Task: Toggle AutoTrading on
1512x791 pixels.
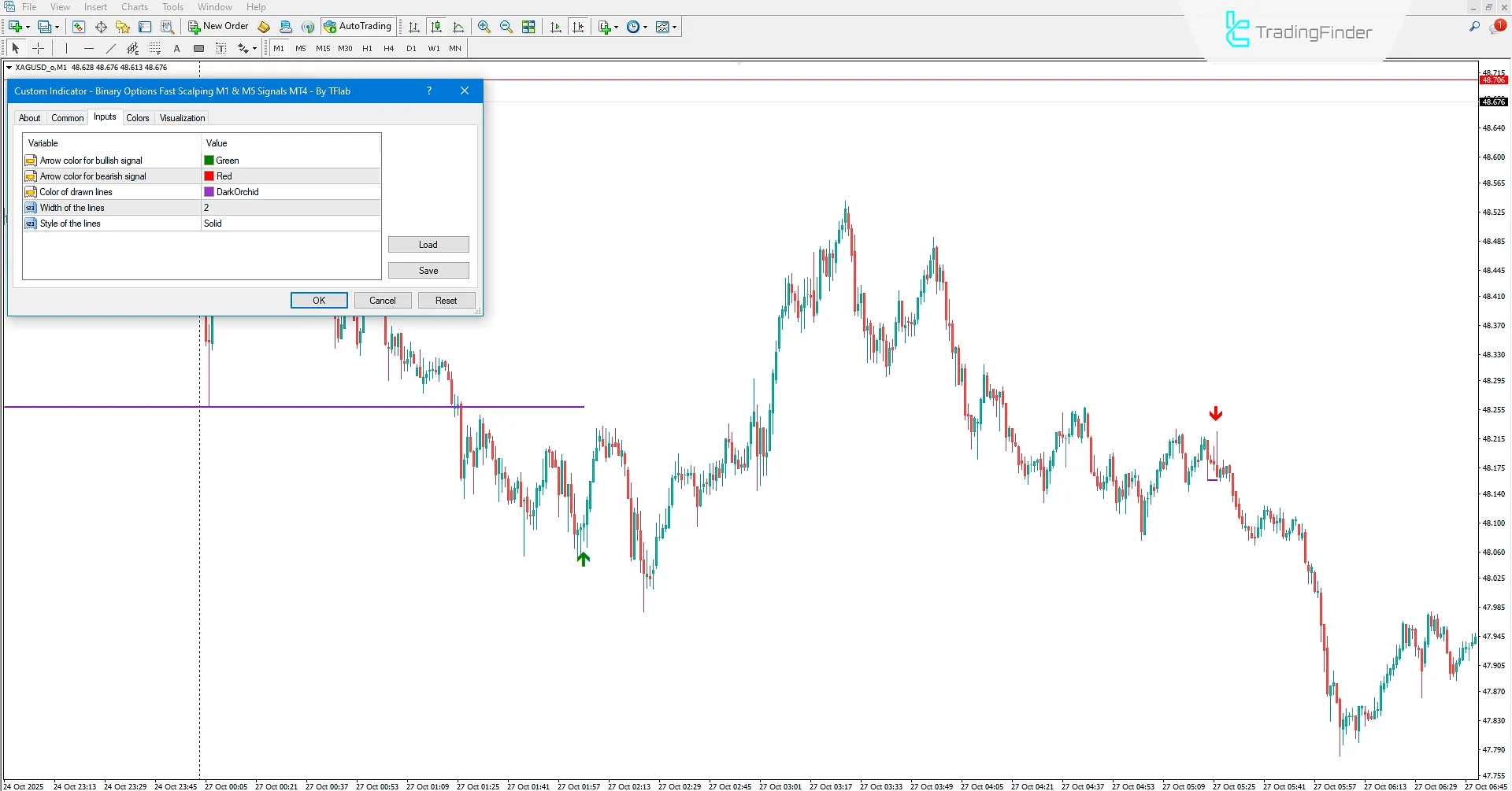Action: (x=358, y=26)
